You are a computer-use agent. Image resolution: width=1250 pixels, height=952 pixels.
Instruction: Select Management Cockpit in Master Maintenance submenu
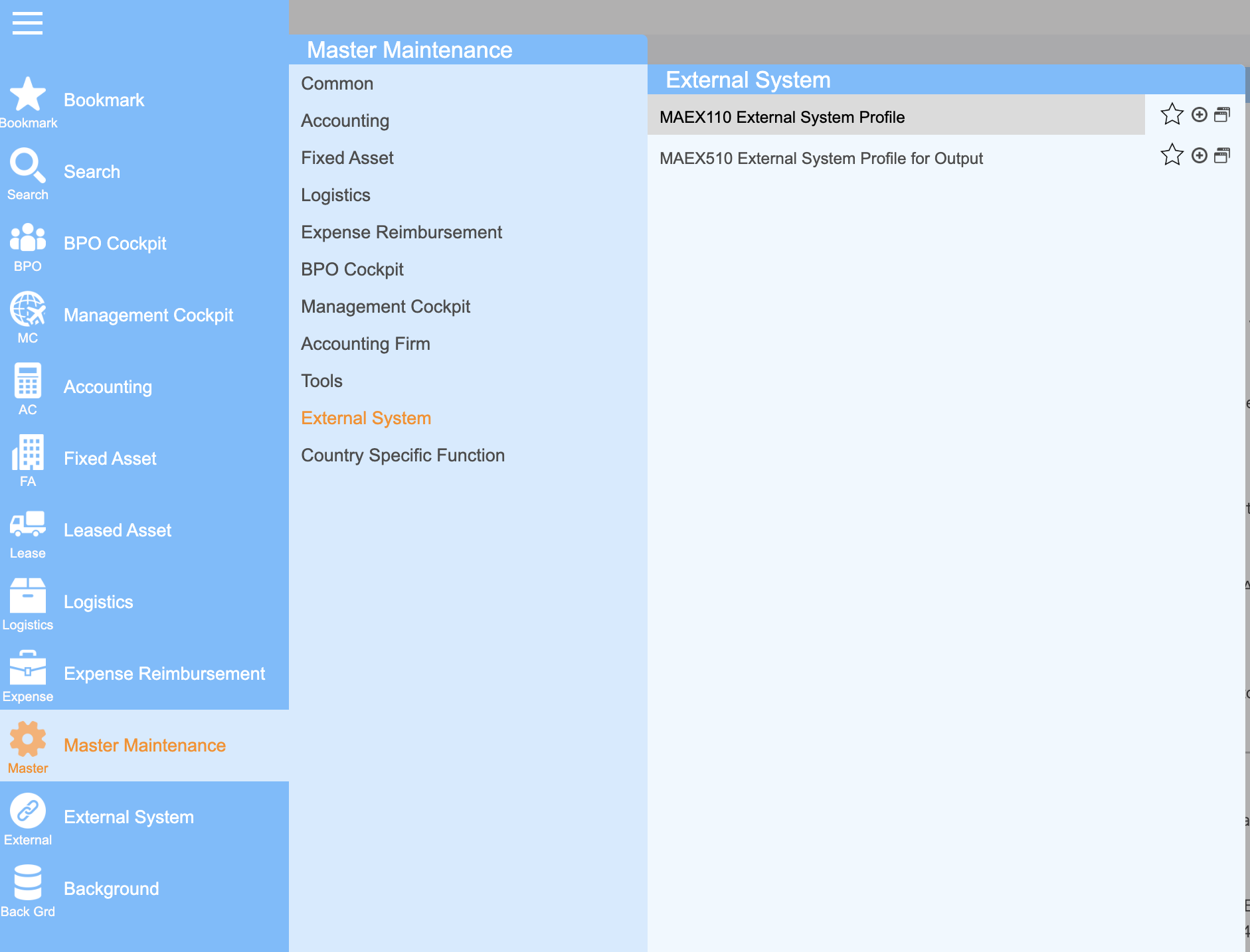tap(386, 307)
